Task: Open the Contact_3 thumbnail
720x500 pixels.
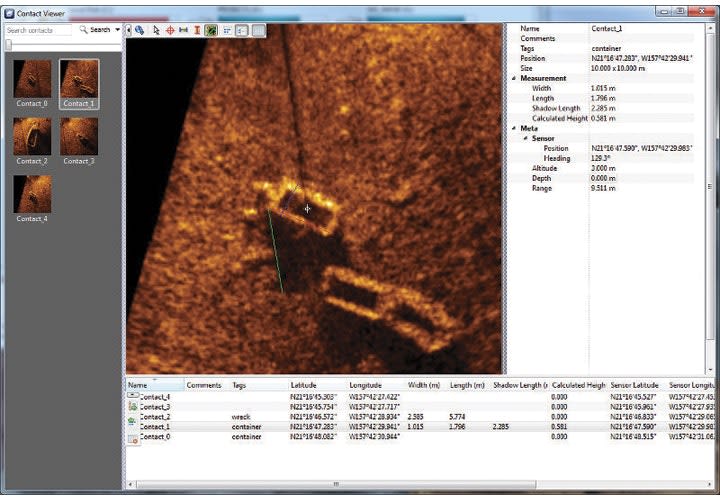Action: point(78,140)
